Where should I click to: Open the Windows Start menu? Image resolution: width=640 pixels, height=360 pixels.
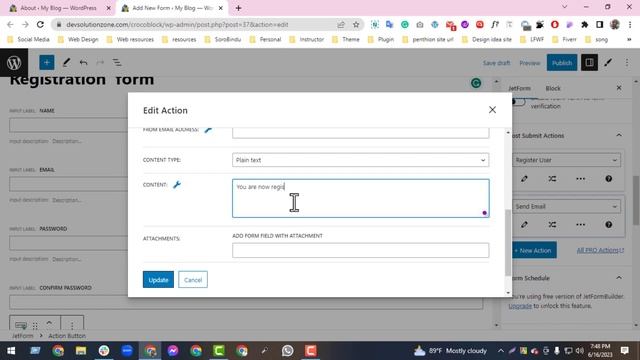point(11,351)
